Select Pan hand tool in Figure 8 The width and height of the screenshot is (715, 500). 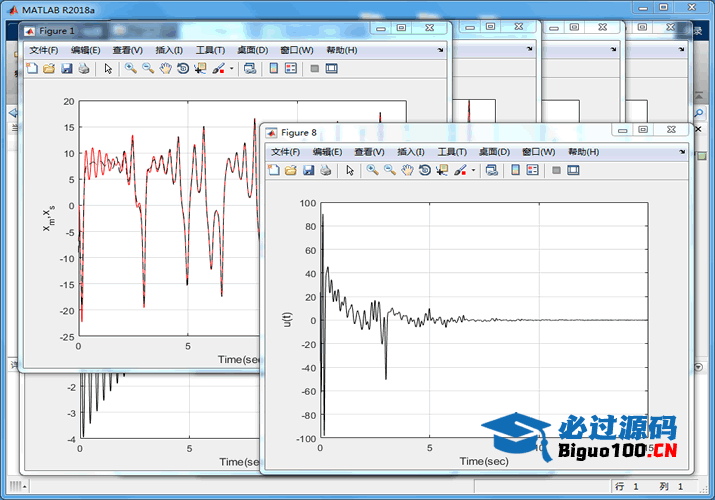click(407, 170)
